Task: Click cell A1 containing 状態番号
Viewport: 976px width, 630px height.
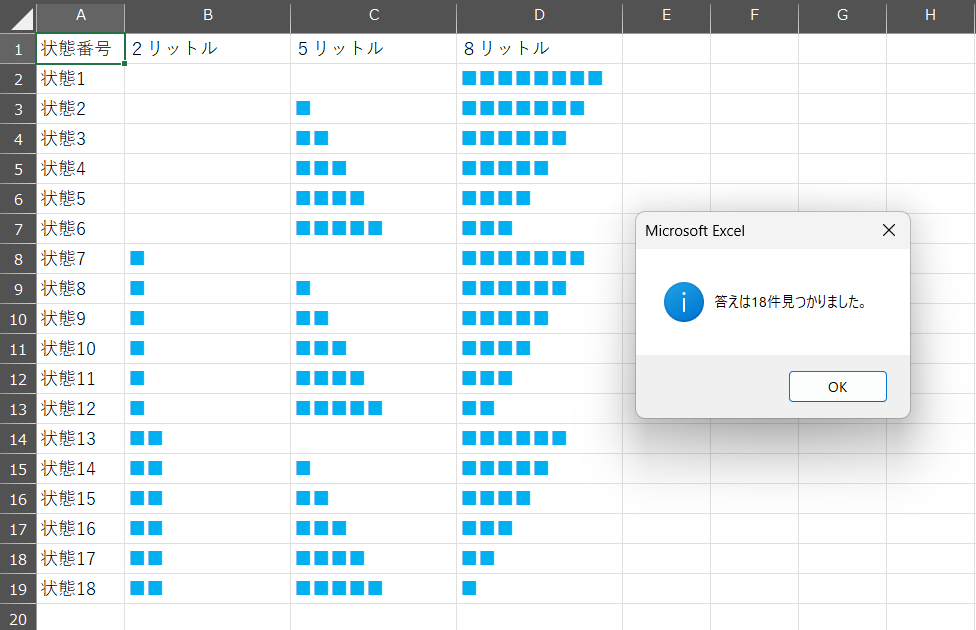Action: [80, 49]
